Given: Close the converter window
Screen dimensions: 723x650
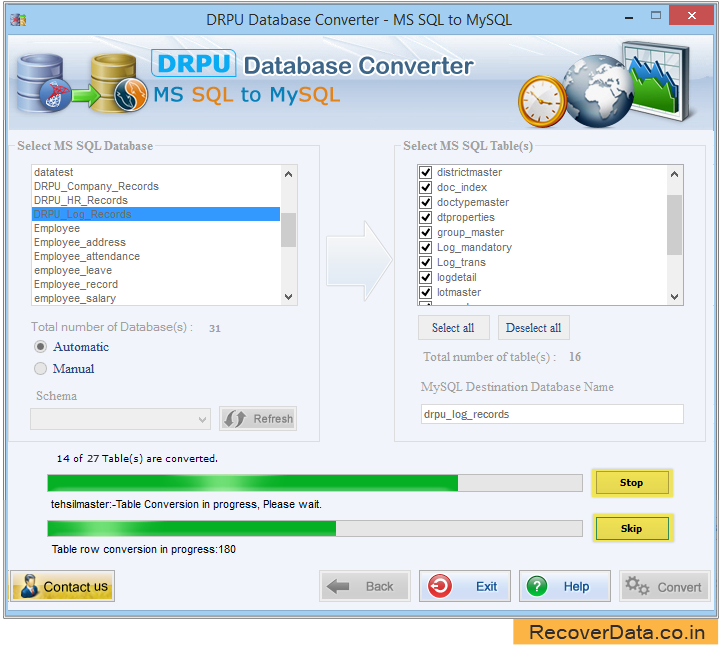Looking at the screenshot, I should click(692, 16).
